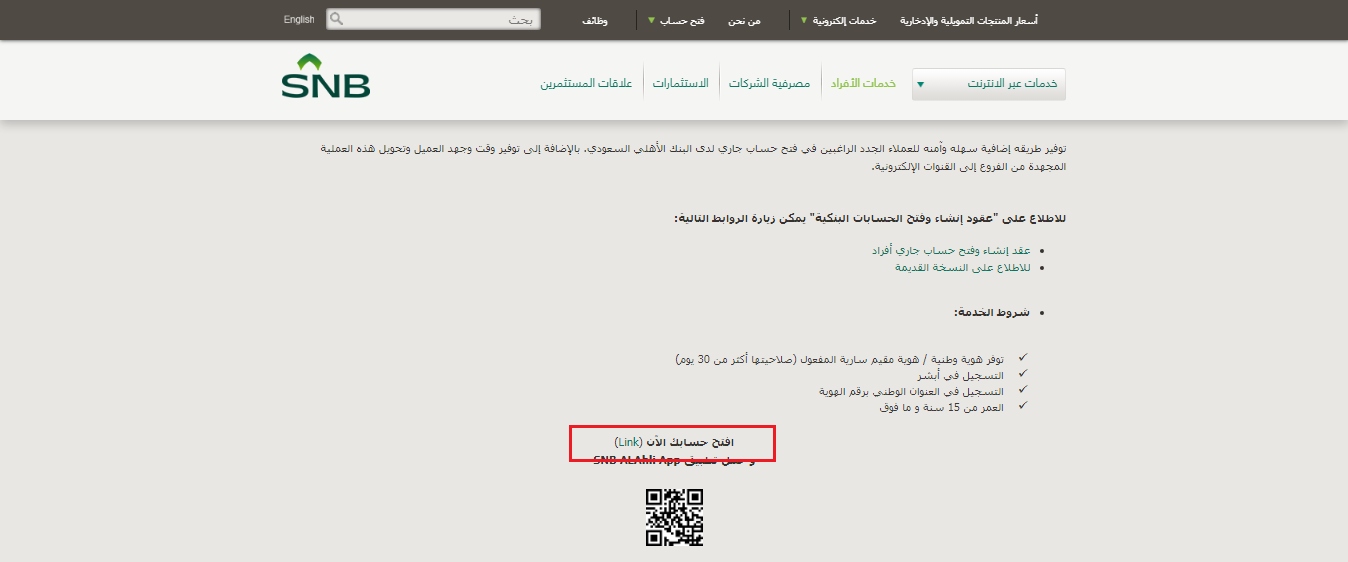Open the وظائف careers page
The width and height of the screenshot is (1348, 562).
click(596, 20)
